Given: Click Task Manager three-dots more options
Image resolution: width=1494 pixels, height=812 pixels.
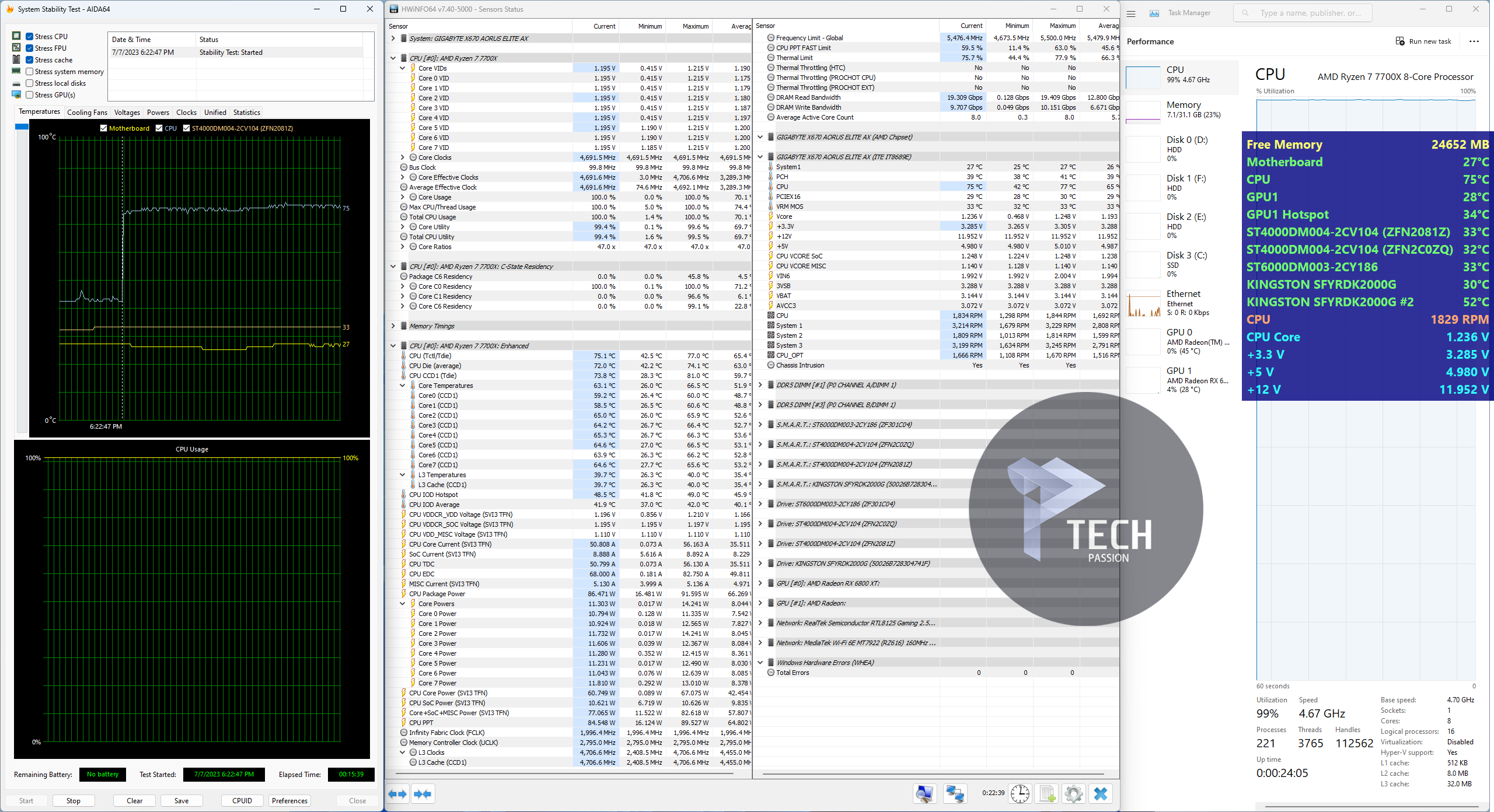Looking at the screenshot, I should click(1474, 41).
